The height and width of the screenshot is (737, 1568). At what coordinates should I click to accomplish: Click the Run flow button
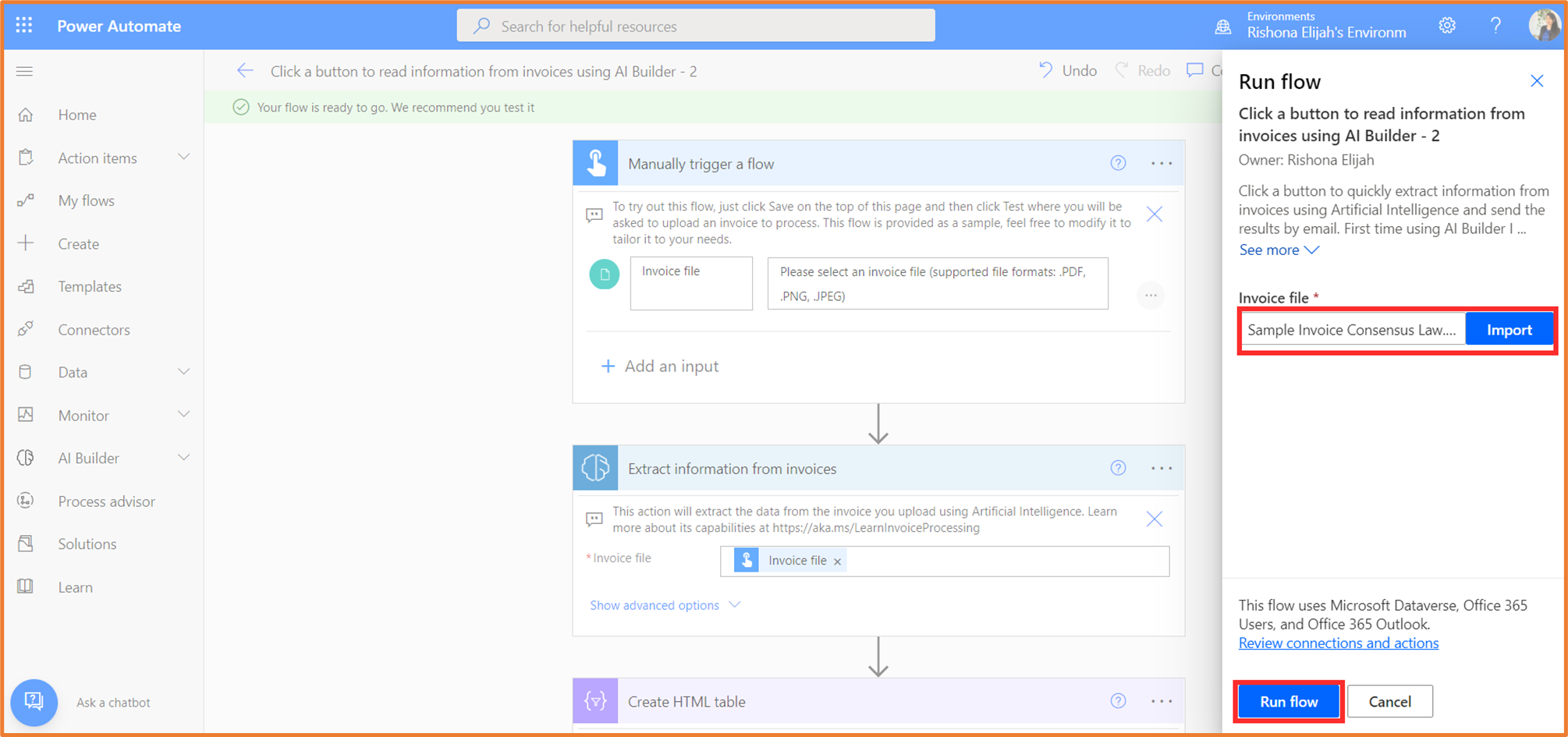[x=1288, y=701]
